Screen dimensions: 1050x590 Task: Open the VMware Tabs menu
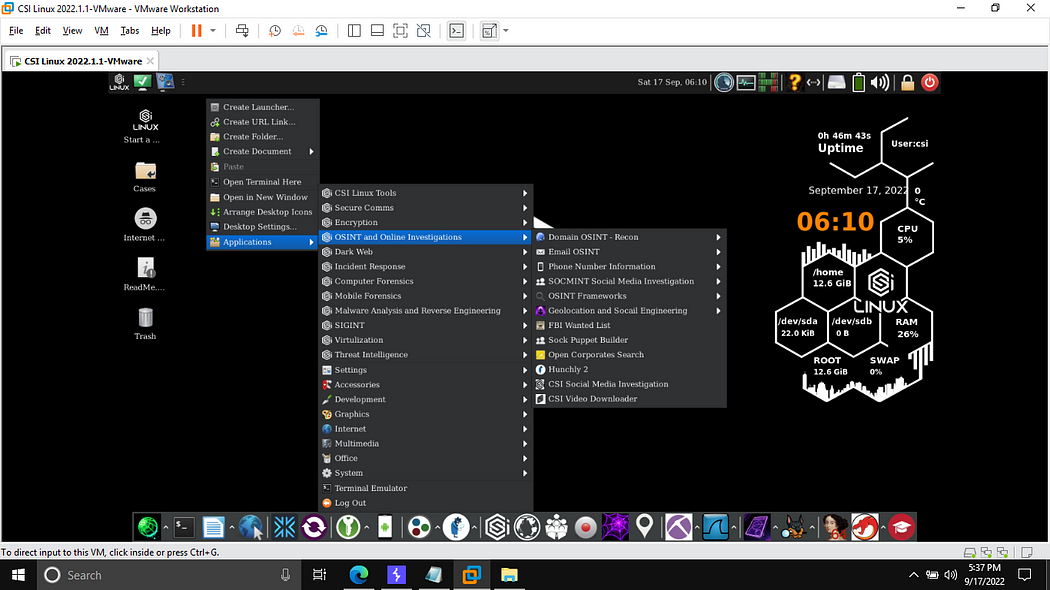pos(129,31)
